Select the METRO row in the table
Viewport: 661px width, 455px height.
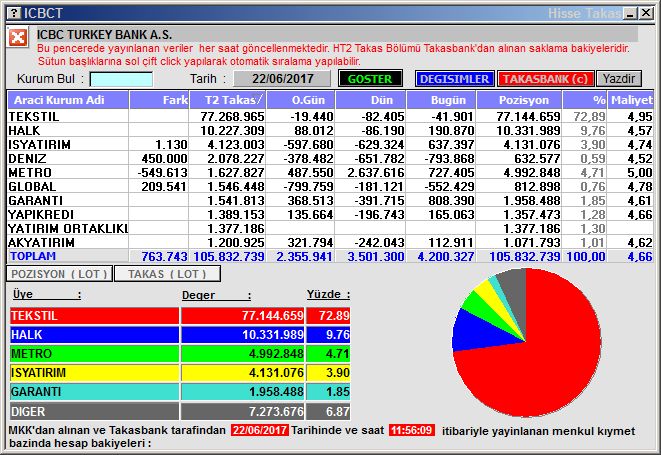click(330, 172)
